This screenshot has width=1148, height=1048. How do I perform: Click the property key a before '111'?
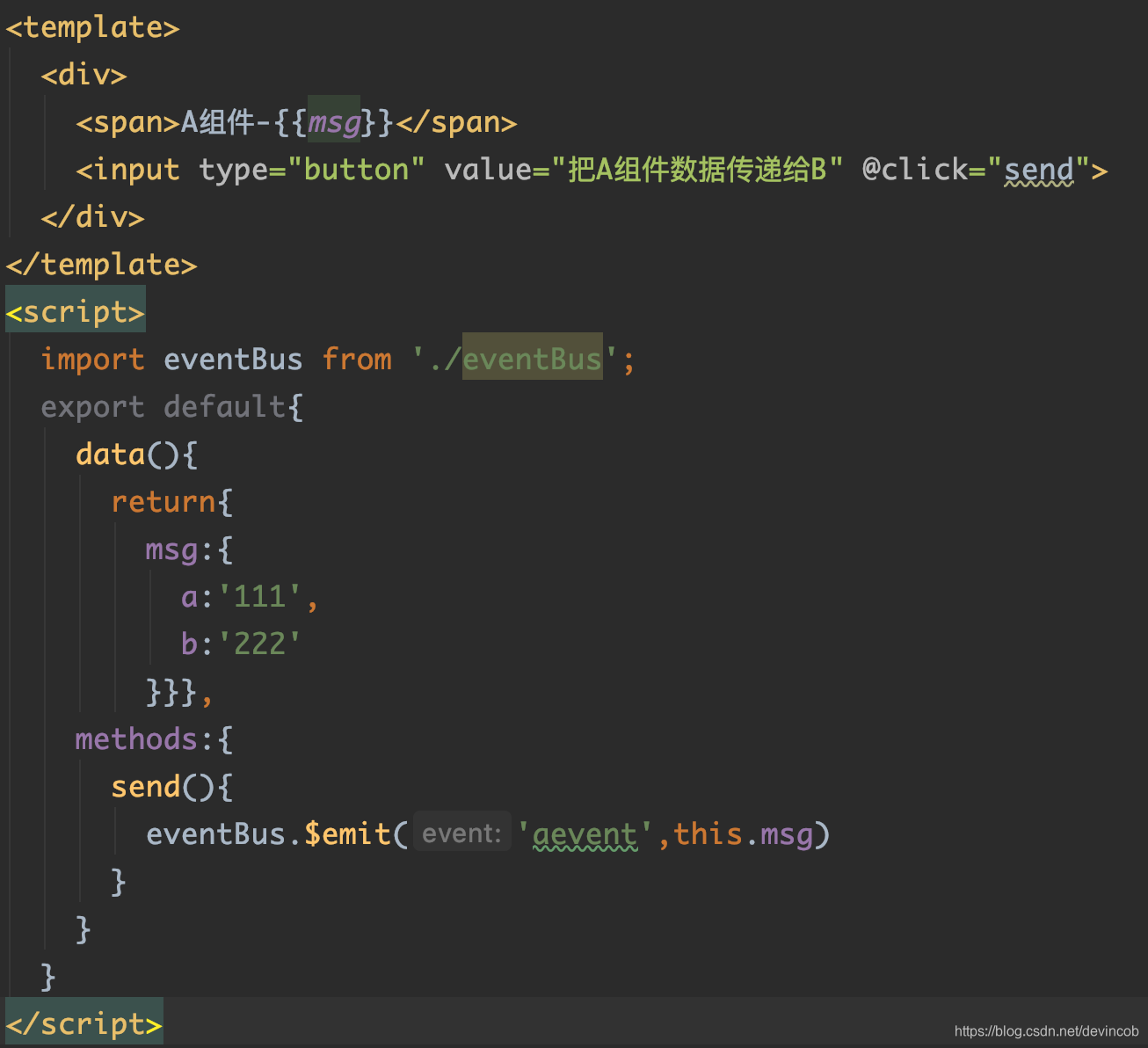tap(189, 597)
